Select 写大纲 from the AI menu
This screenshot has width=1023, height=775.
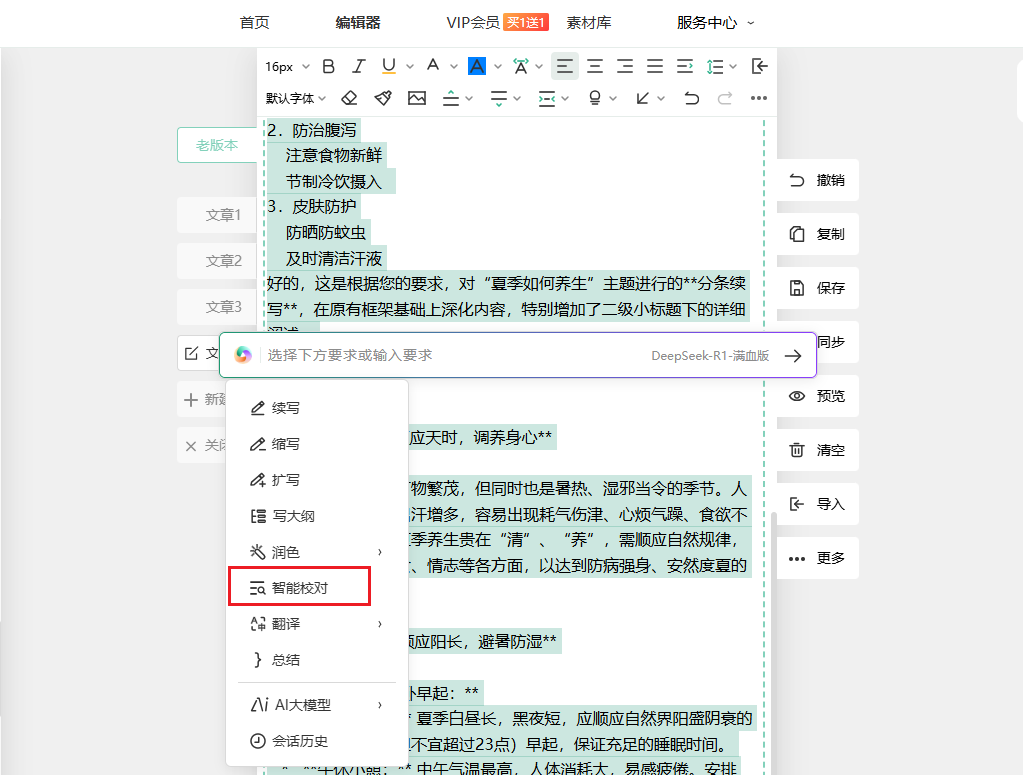[316, 516]
